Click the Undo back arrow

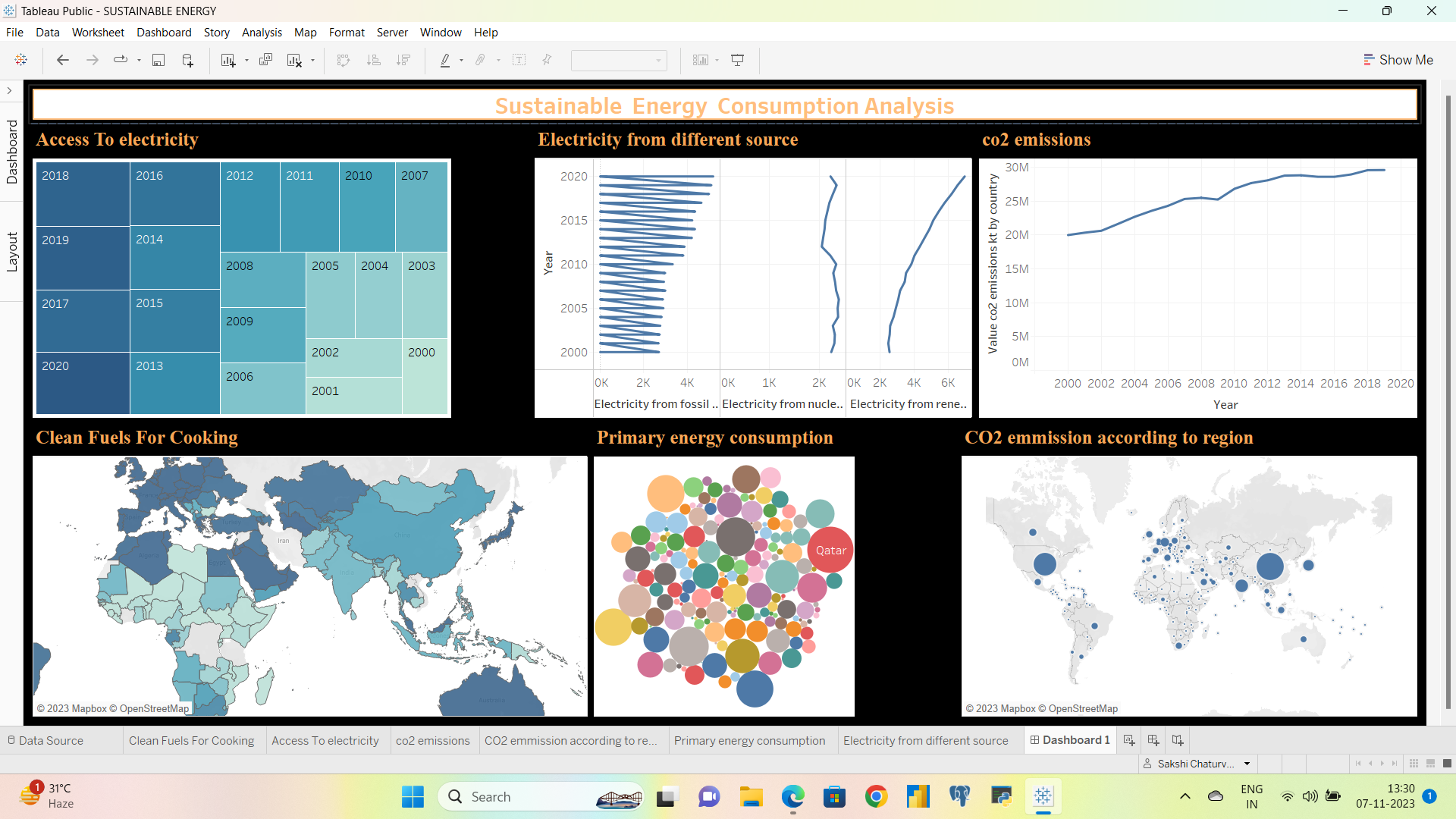tap(63, 60)
